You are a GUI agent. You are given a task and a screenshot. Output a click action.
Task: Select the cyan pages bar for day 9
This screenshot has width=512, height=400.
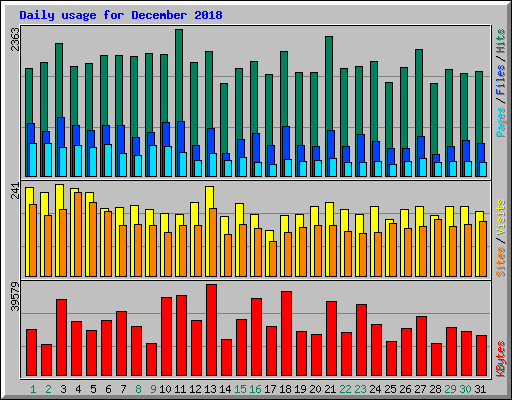pyautogui.click(x=153, y=161)
